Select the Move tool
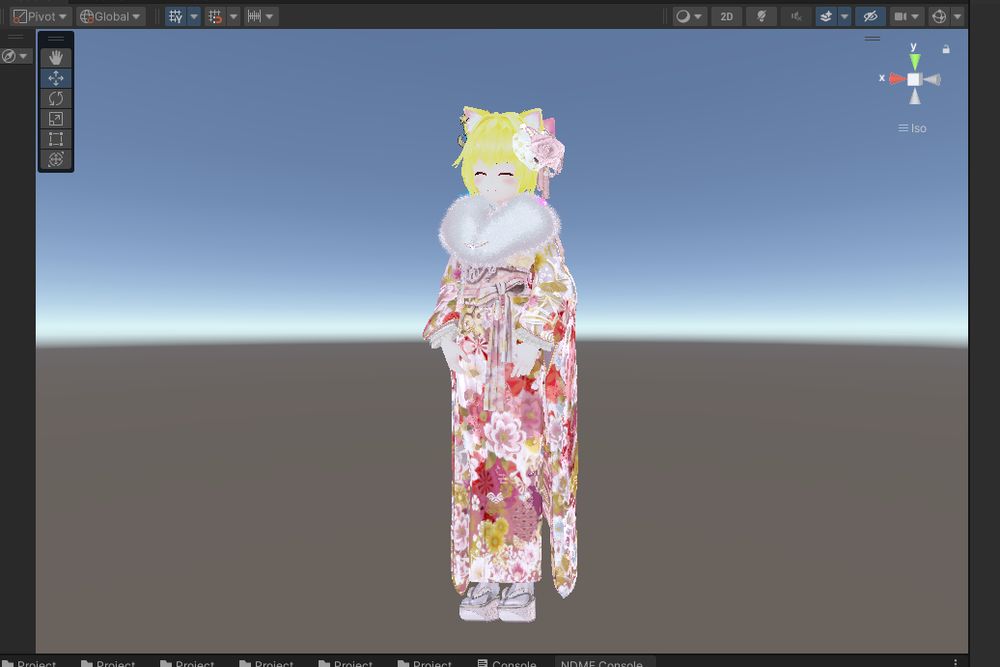Image resolution: width=1000 pixels, height=667 pixels. 55,78
